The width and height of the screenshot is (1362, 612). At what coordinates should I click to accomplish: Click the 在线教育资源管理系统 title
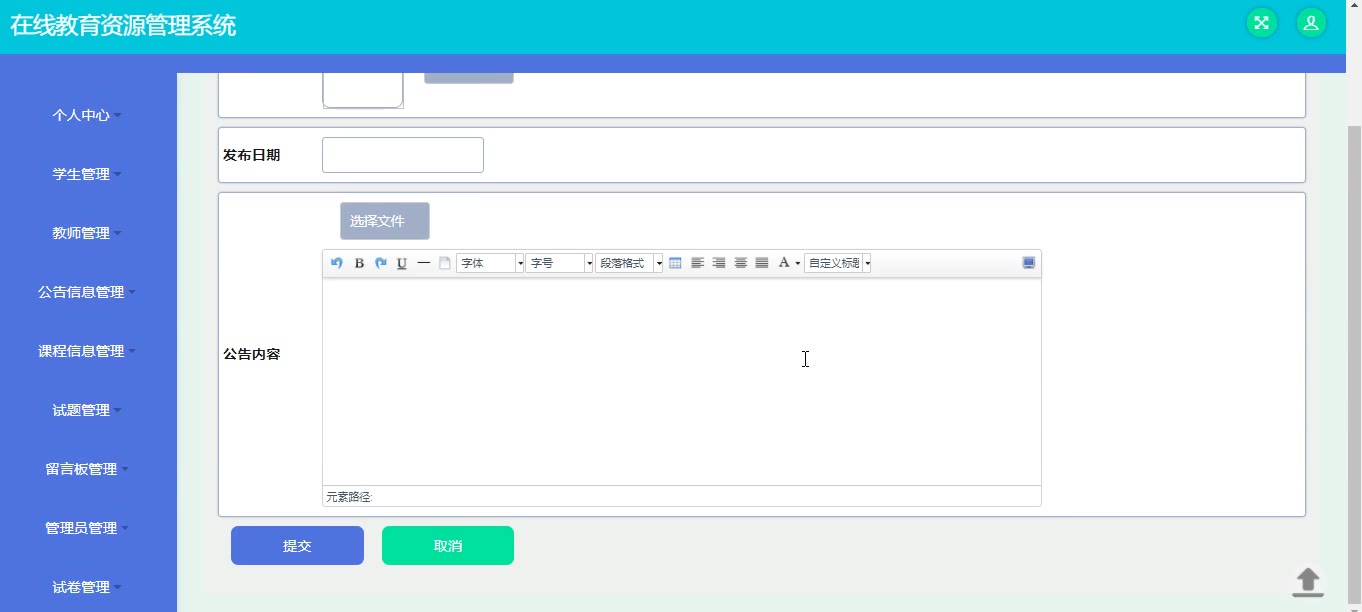(x=123, y=26)
